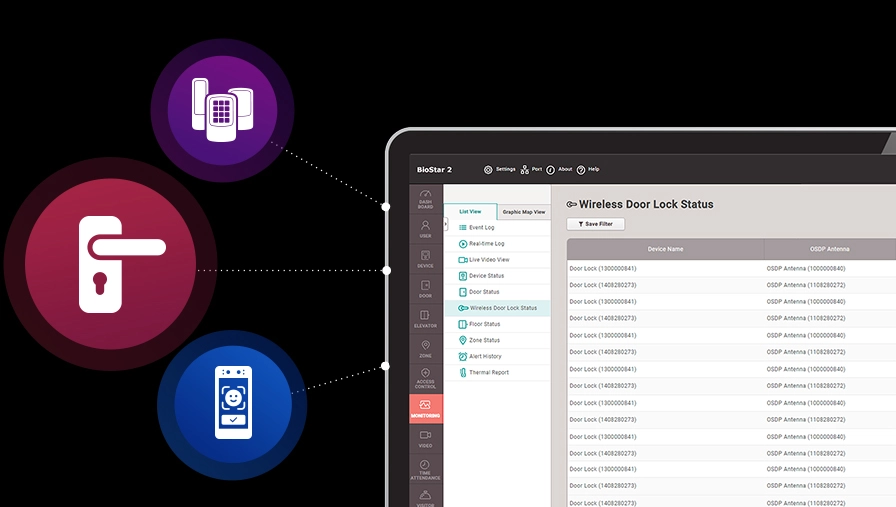Switch to the Graphic Map View tab
The width and height of the screenshot is (896, 507).
(524, 212)
